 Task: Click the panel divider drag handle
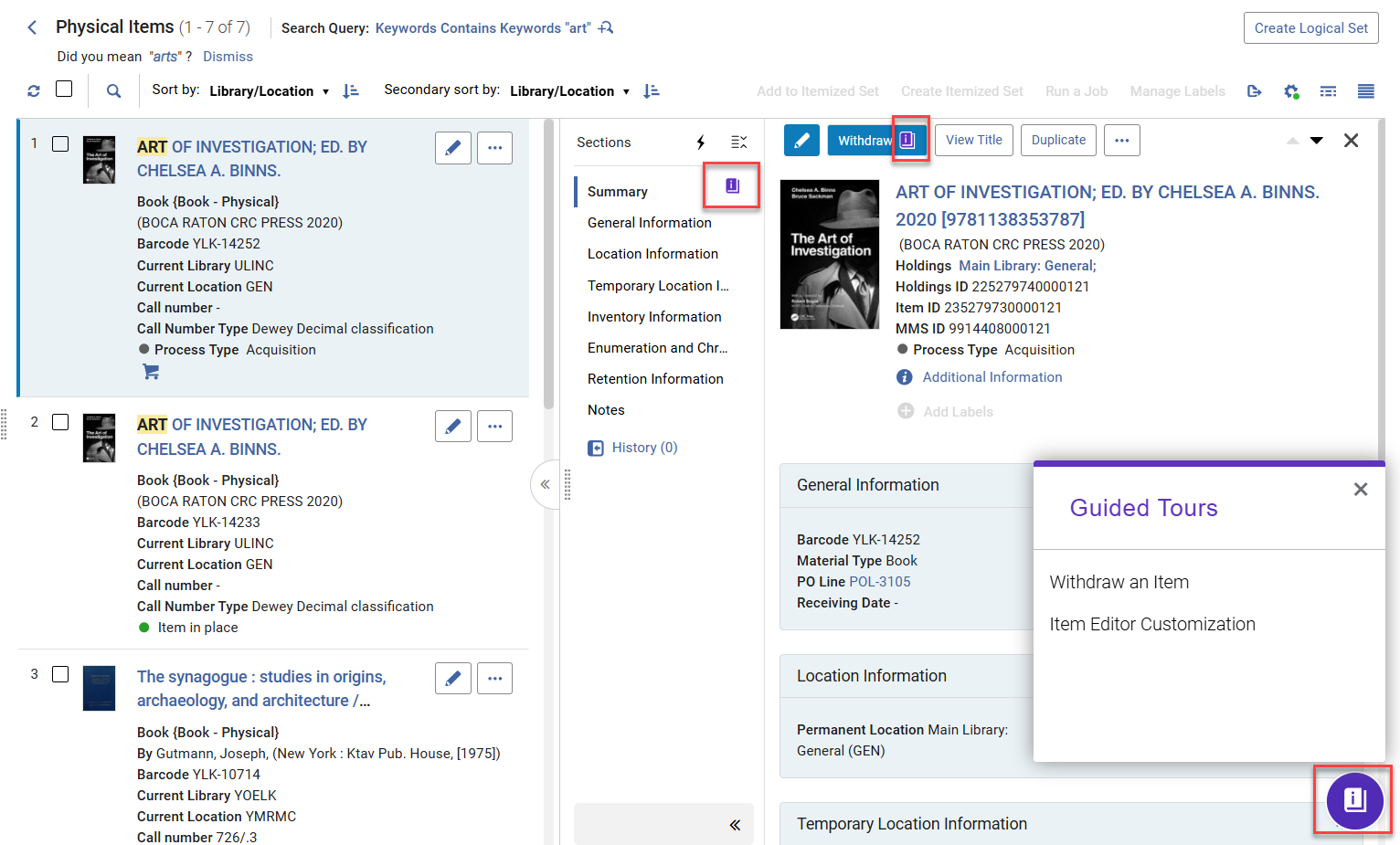click(567, 485)
